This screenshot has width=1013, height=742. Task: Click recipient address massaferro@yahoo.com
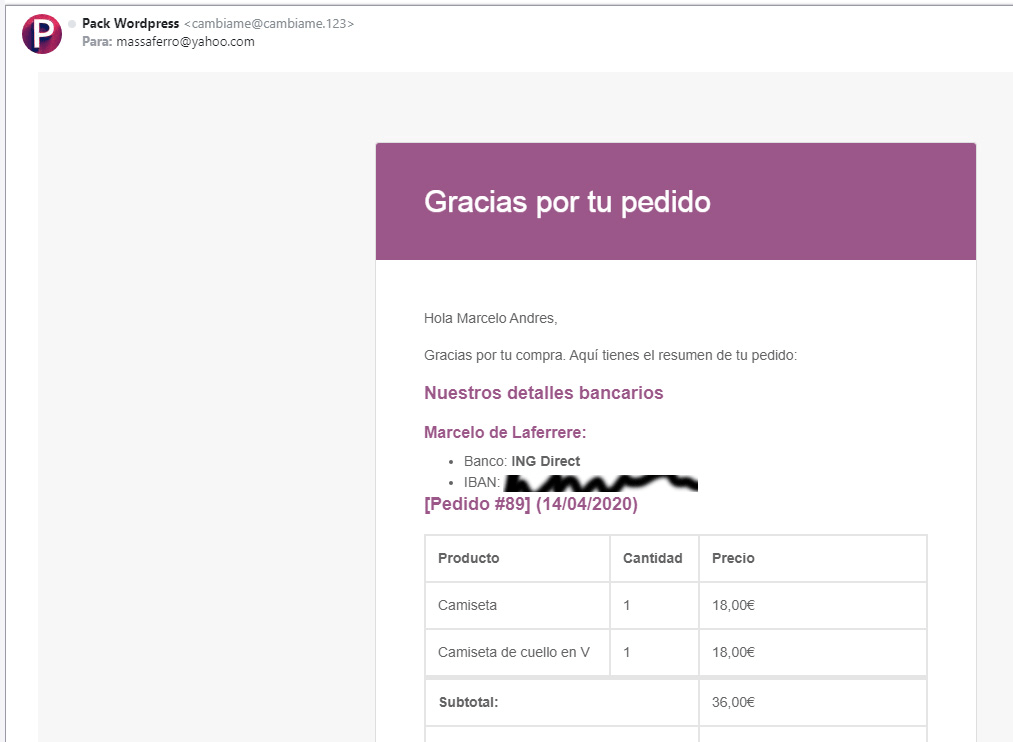tap(185, 41)
